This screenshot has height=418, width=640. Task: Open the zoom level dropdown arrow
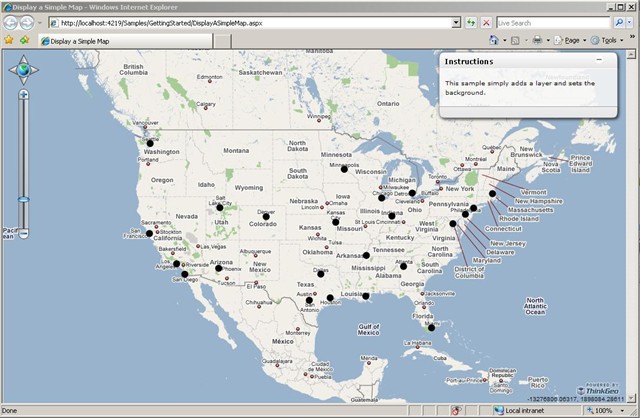coord(622,411)
